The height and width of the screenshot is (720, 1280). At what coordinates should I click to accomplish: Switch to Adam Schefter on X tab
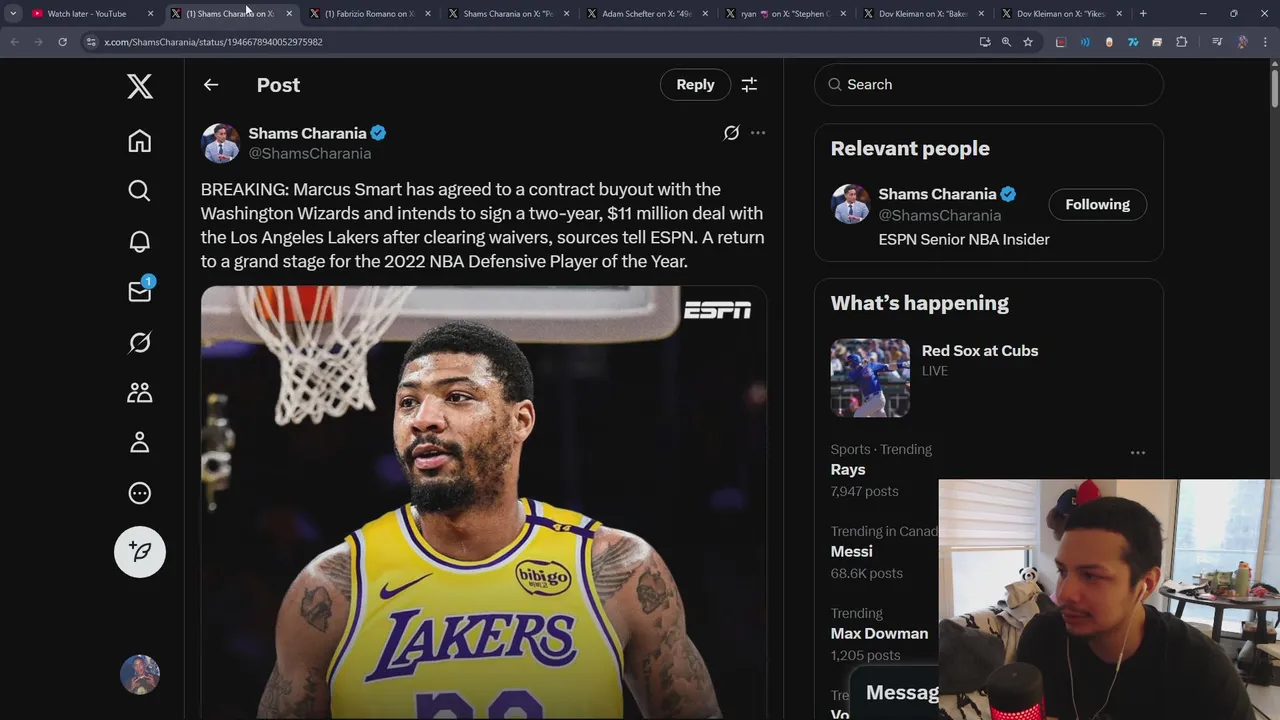(647, 14)
